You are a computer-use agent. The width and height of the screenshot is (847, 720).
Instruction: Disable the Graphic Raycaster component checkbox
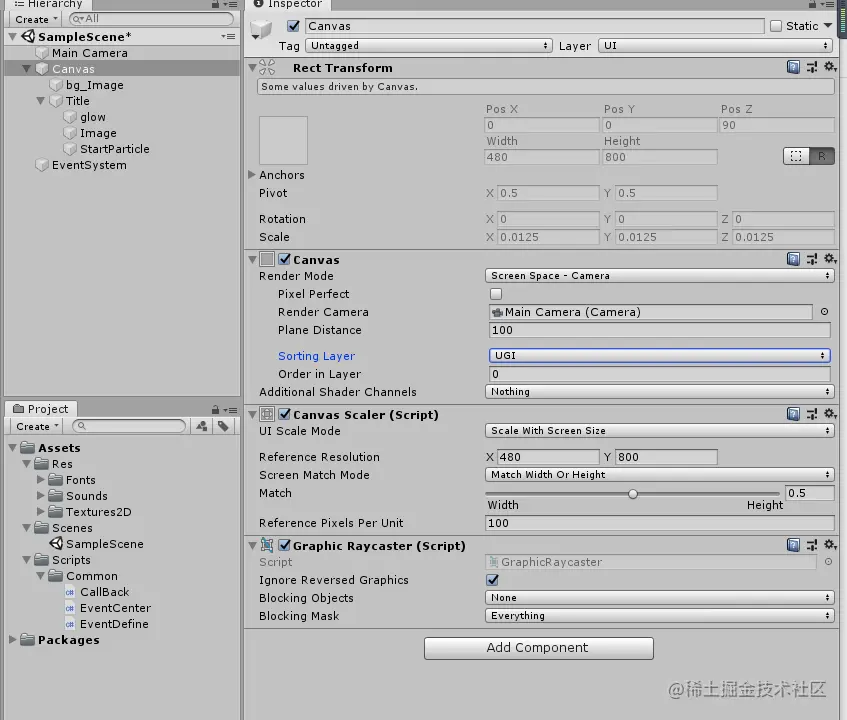(285, 545)
